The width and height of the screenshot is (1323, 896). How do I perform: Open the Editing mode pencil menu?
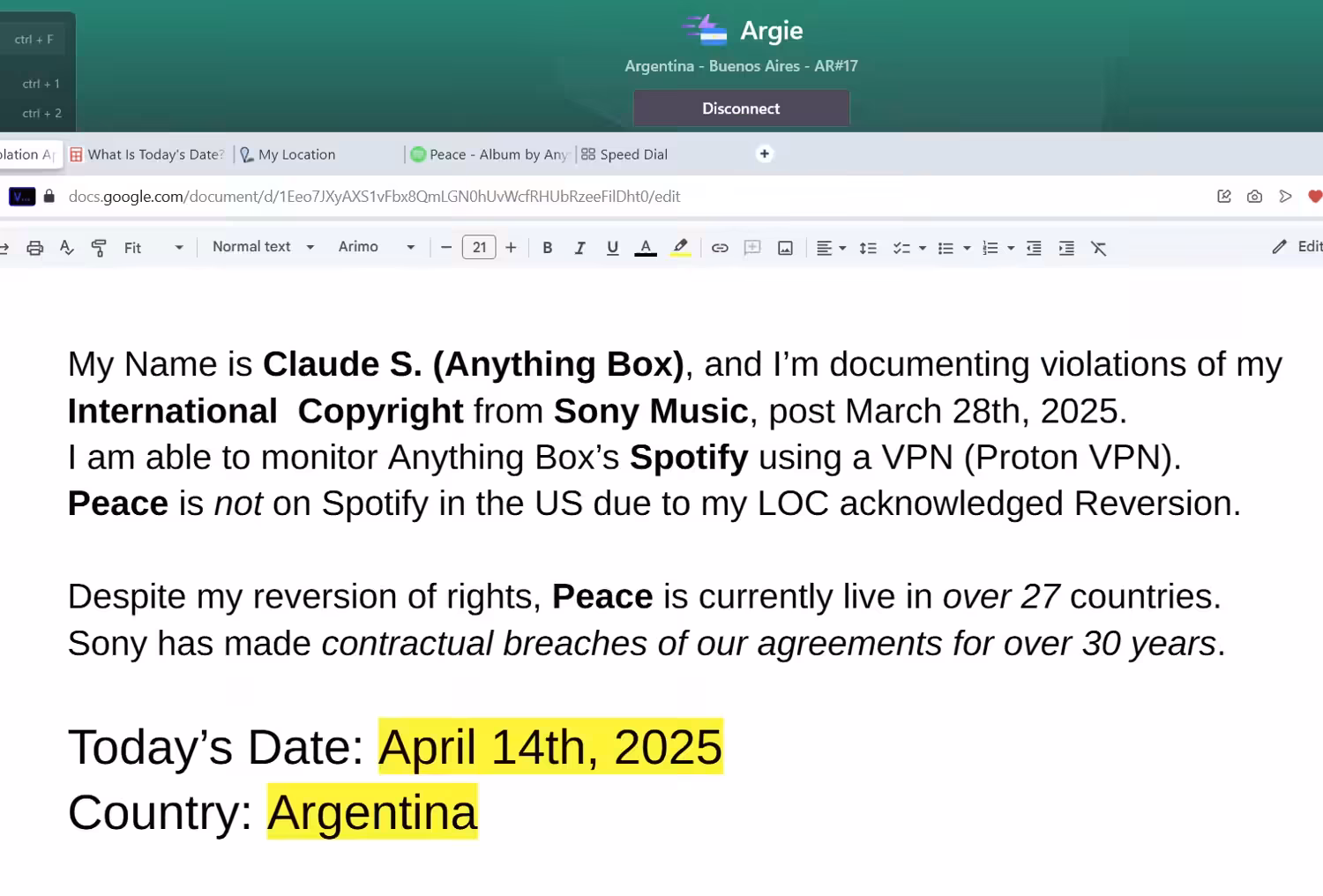[1297, 247]
